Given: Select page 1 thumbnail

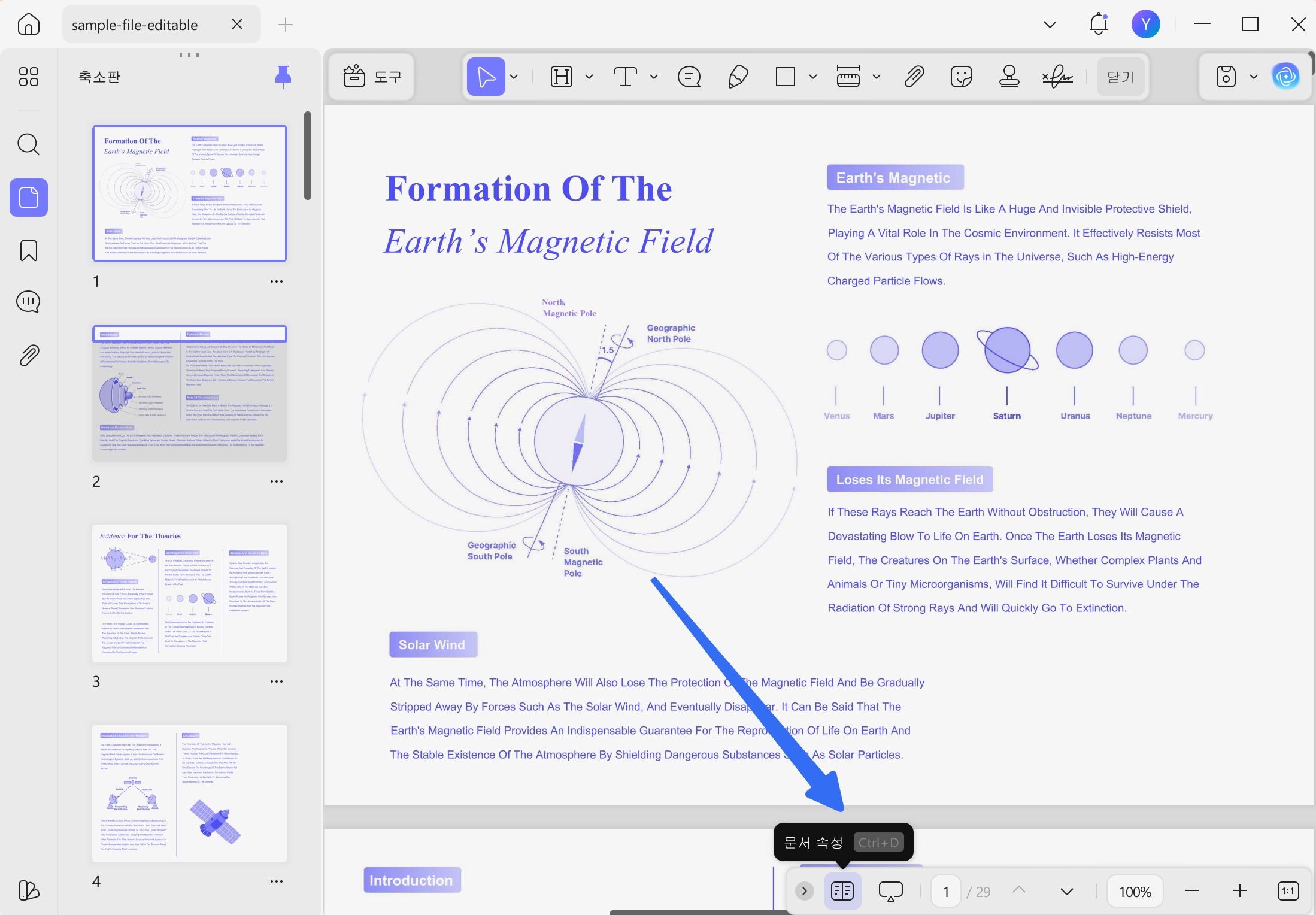Looking at the screenshot, I should point(190,193).
